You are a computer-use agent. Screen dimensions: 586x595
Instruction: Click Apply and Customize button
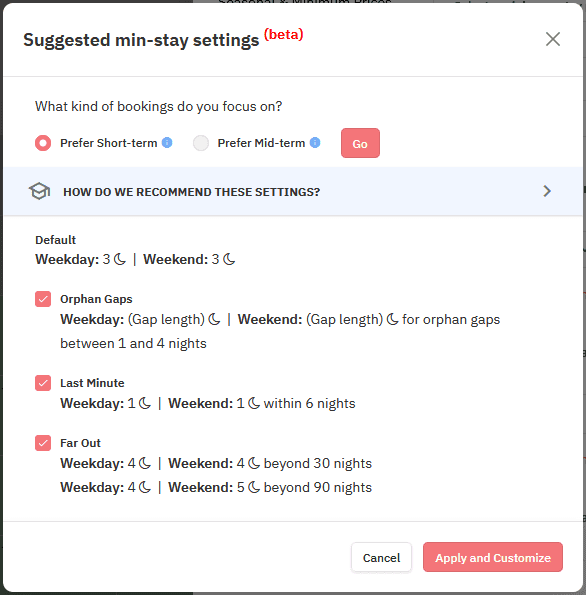click(x=493, y=557)
